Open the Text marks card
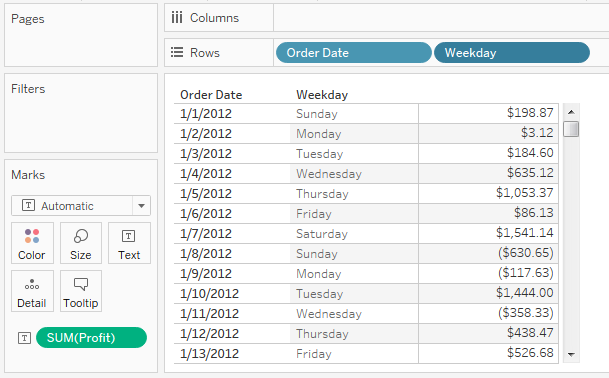 pyautogui.click(x=129, y=243)
